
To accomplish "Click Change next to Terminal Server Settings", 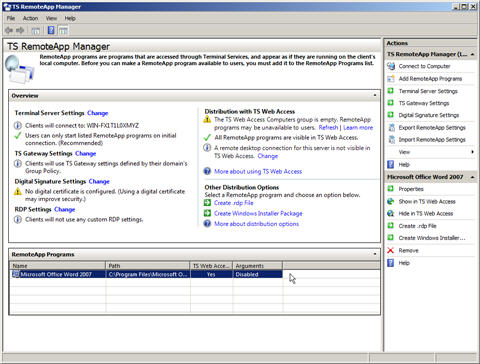I will [x=98, y=113].
